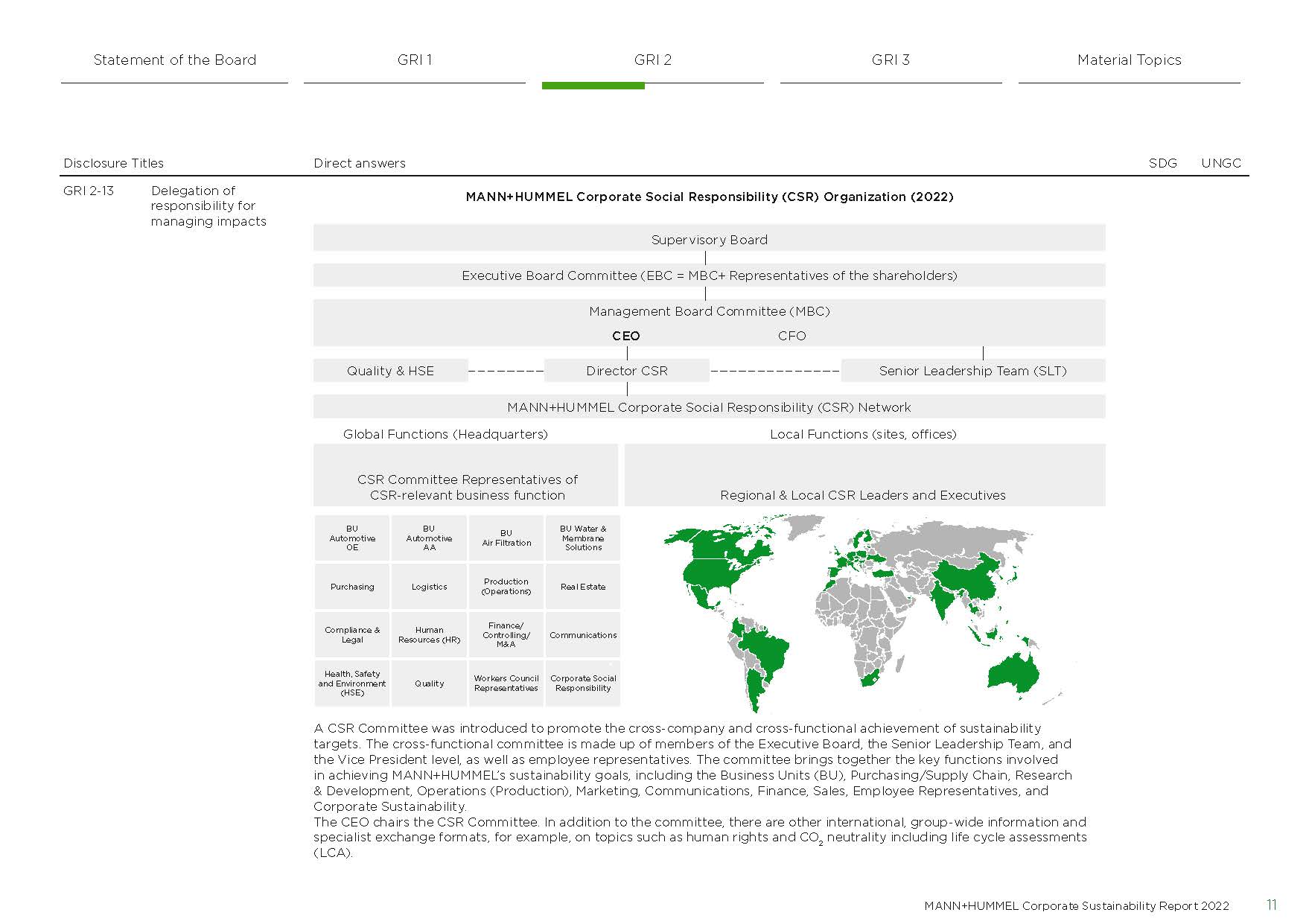This screenshot has width=1306, height=924.
Task: Click the SDG column header
Action: (x=1163, y=163)
